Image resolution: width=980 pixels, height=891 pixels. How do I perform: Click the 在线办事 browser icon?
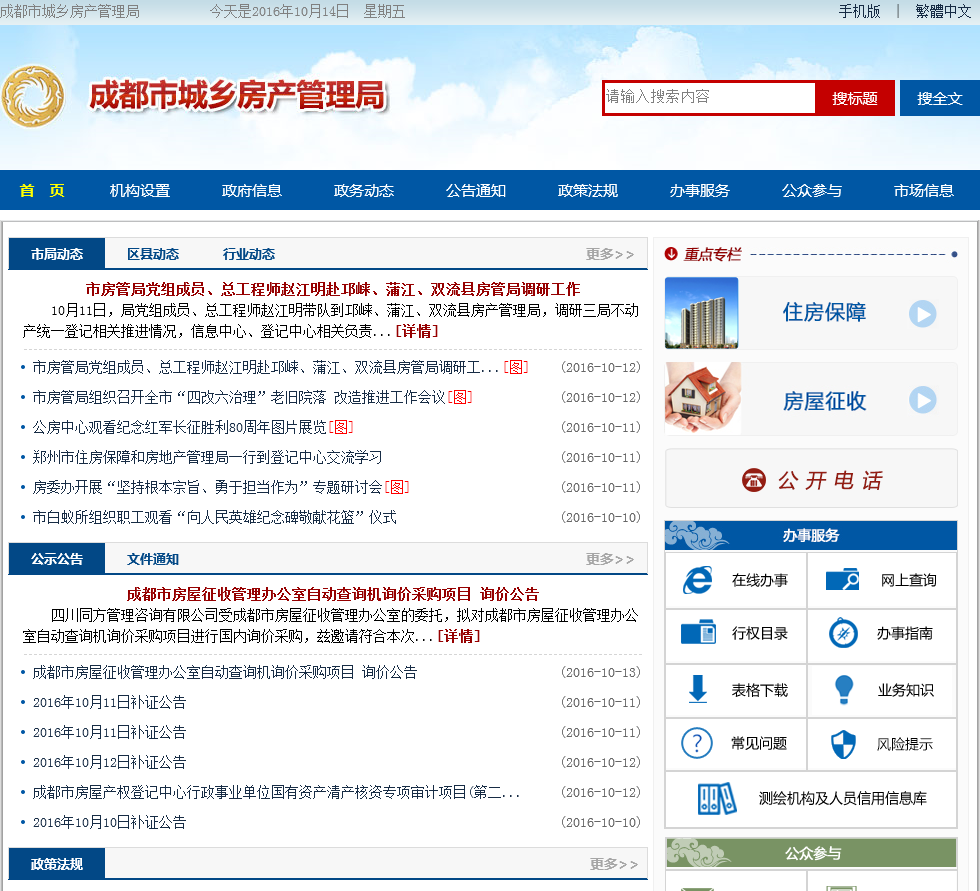tap(697, 580)
